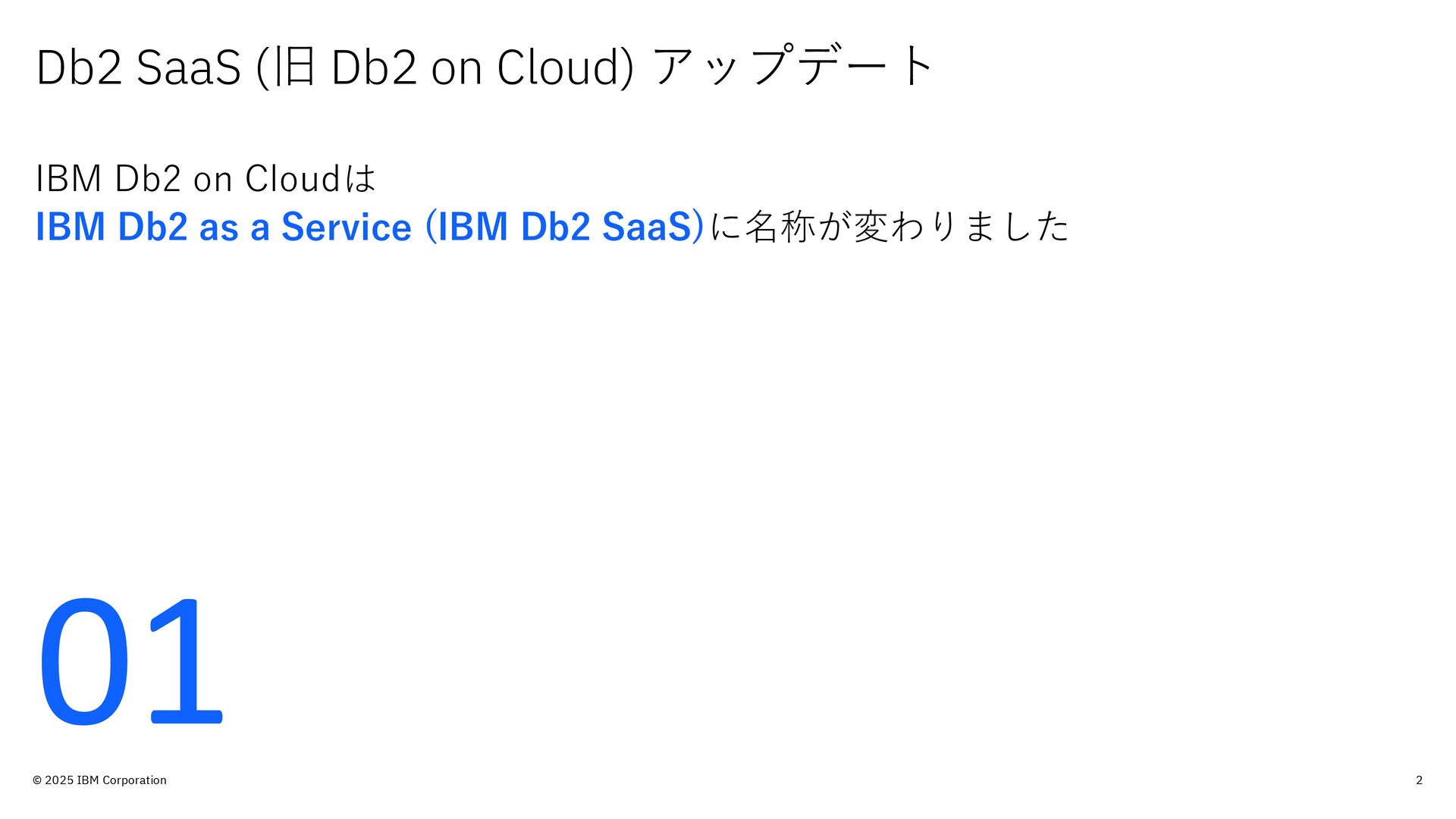
Task: Click the large blue digit "0"
Action: [x=83, y=662]
